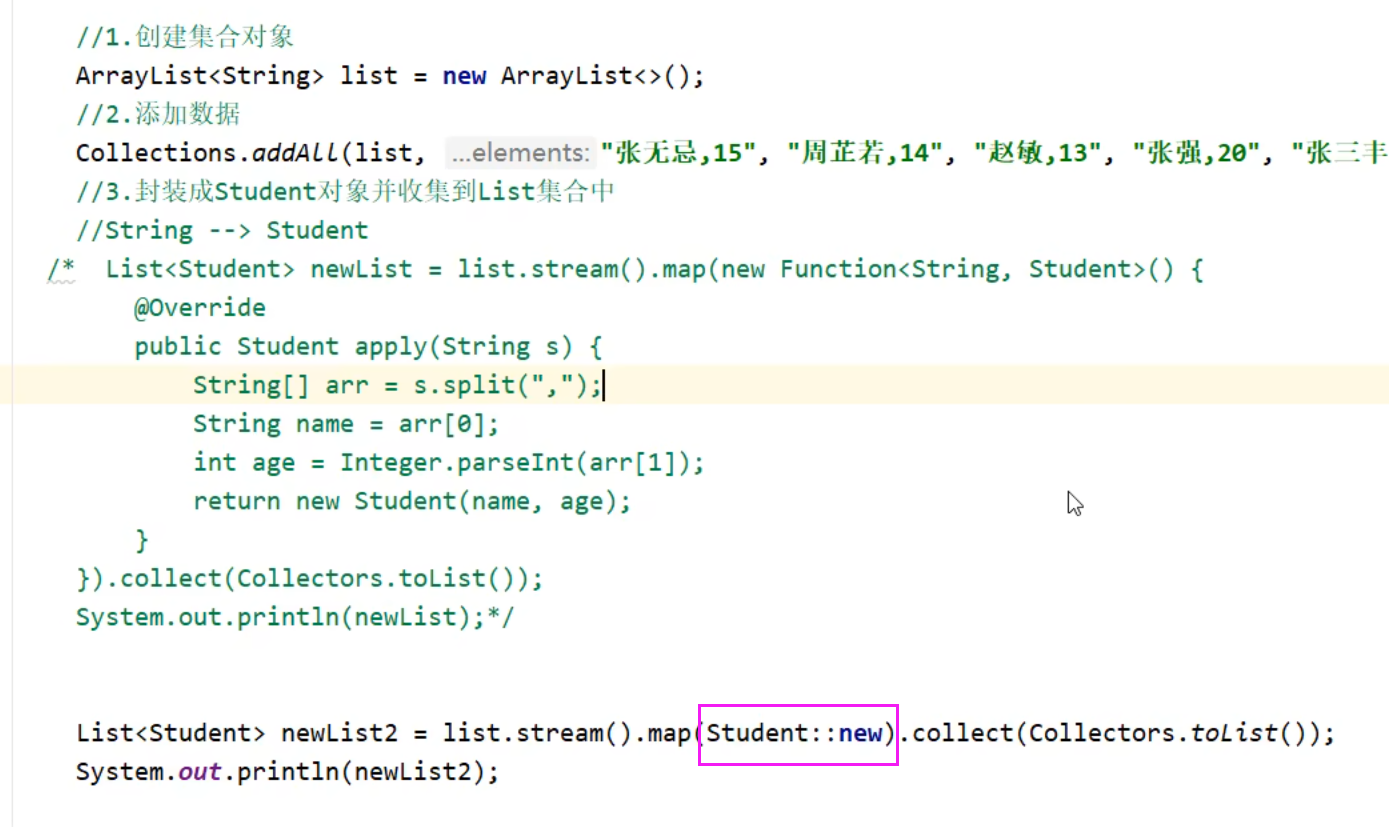This screenshot has width=1389, height=827.
Task: Click the "//1.创建集合对象" comment line
Action: [184, 37]
